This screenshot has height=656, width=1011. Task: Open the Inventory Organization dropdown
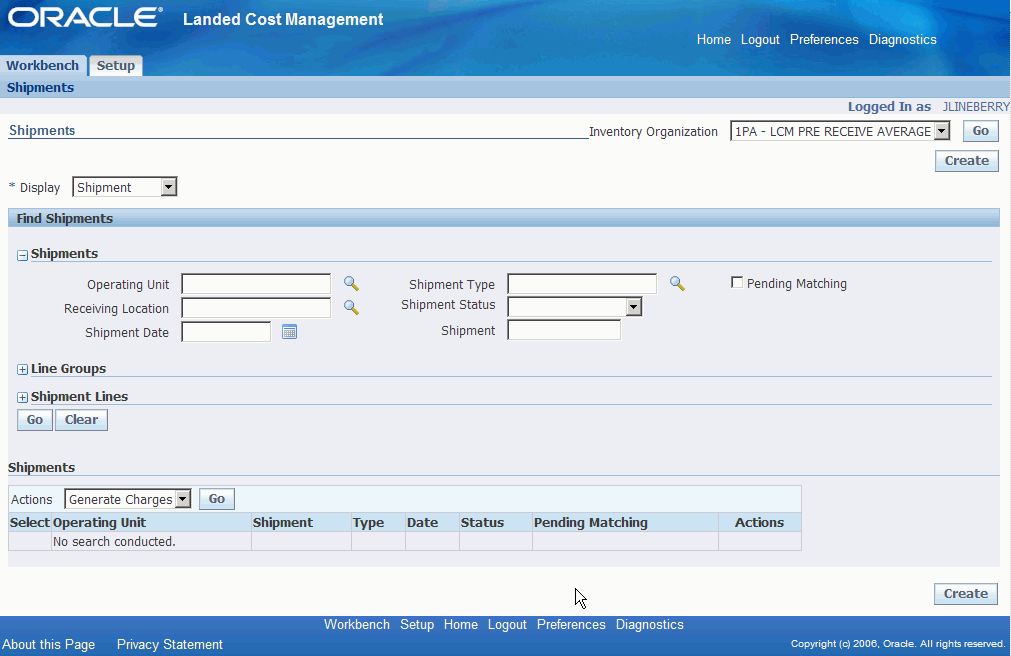[840, 131]
